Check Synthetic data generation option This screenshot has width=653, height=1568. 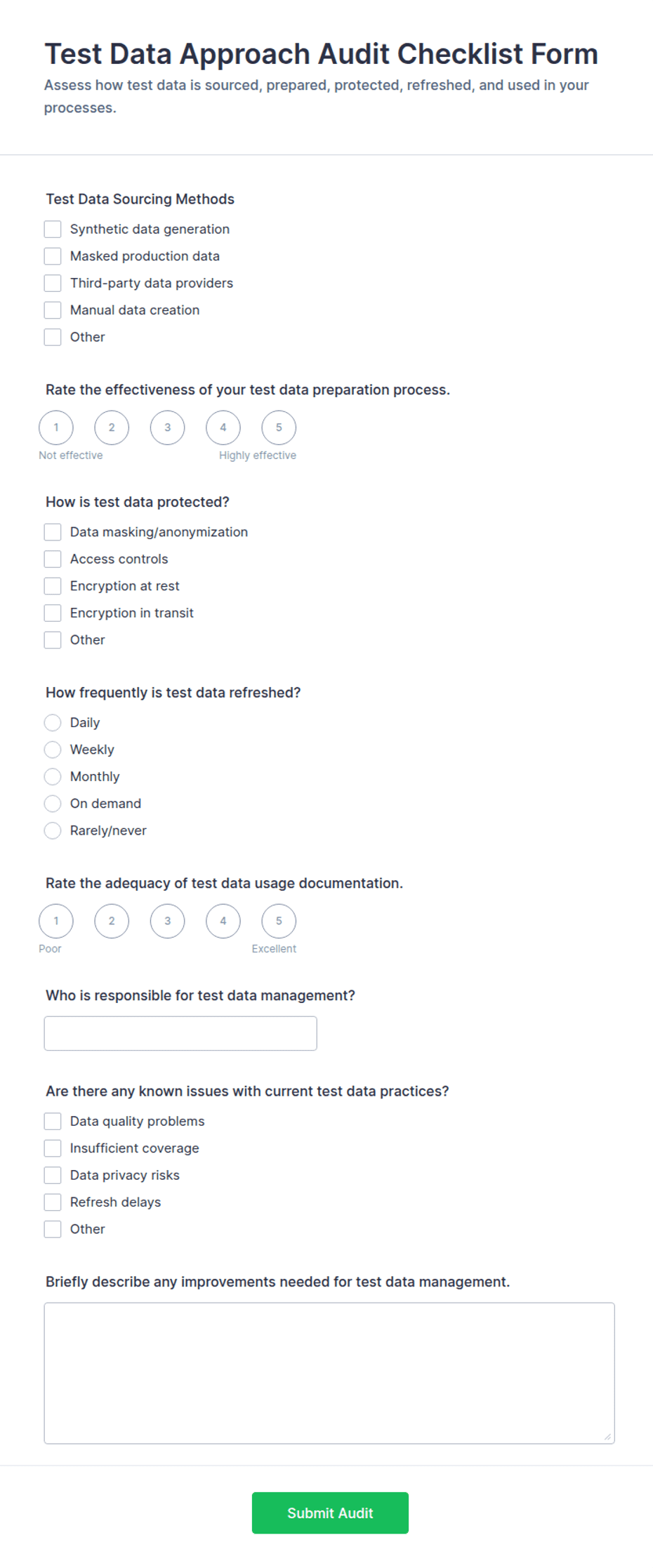tap(53, 230)
